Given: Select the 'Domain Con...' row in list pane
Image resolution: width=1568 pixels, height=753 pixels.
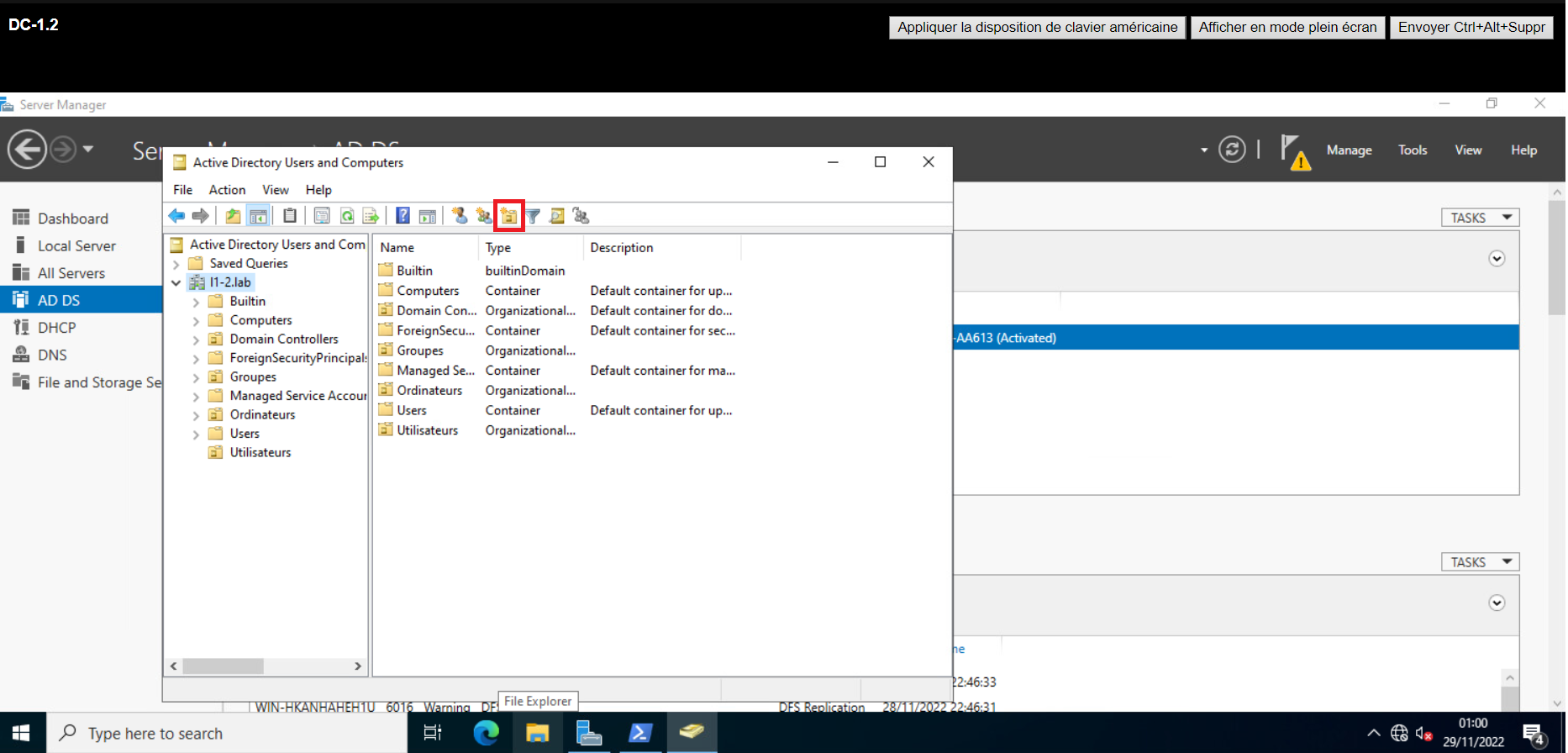Looking at the screenshot, I should [x=437, y=311].
